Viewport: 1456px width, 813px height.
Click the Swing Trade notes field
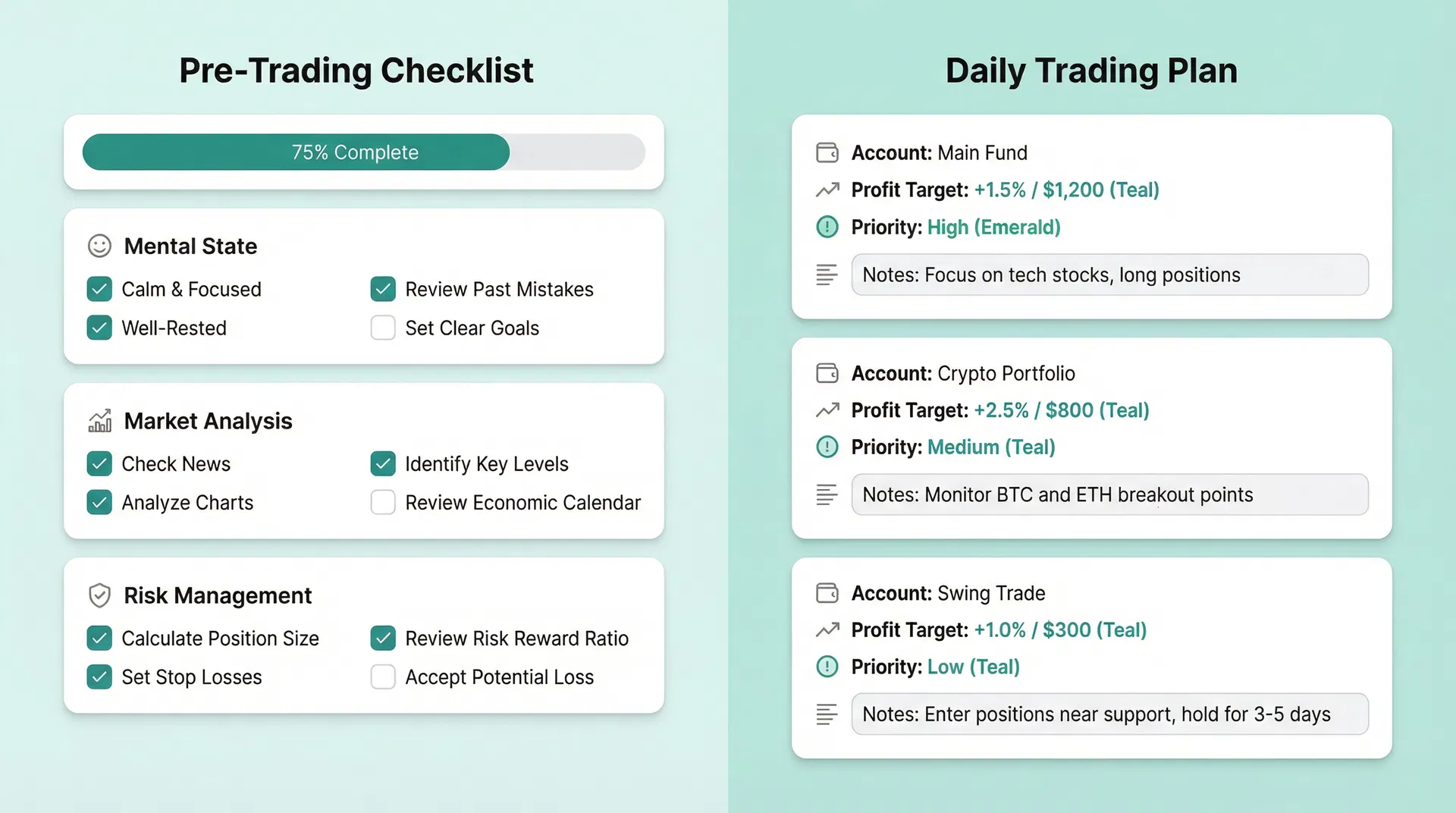coord(1109,714)
